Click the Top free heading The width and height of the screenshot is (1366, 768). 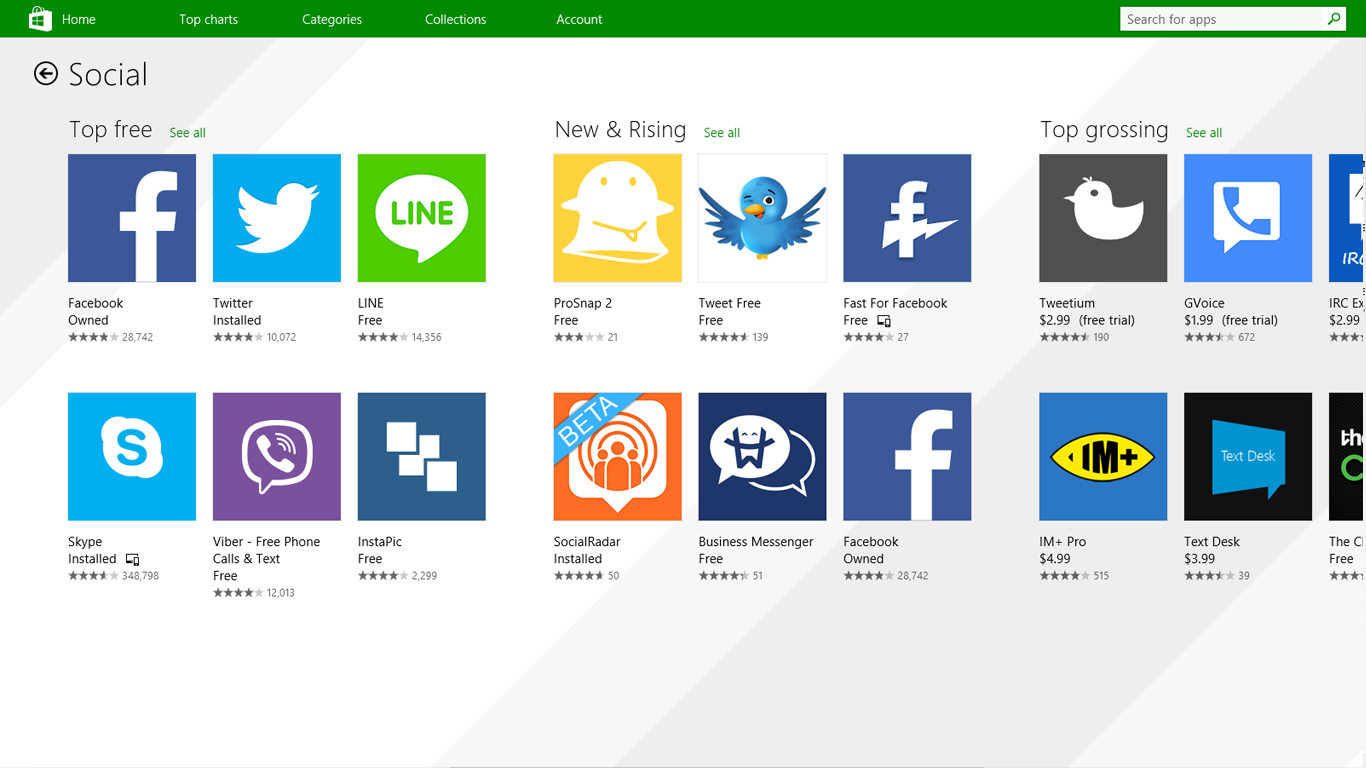coord(110,130)
